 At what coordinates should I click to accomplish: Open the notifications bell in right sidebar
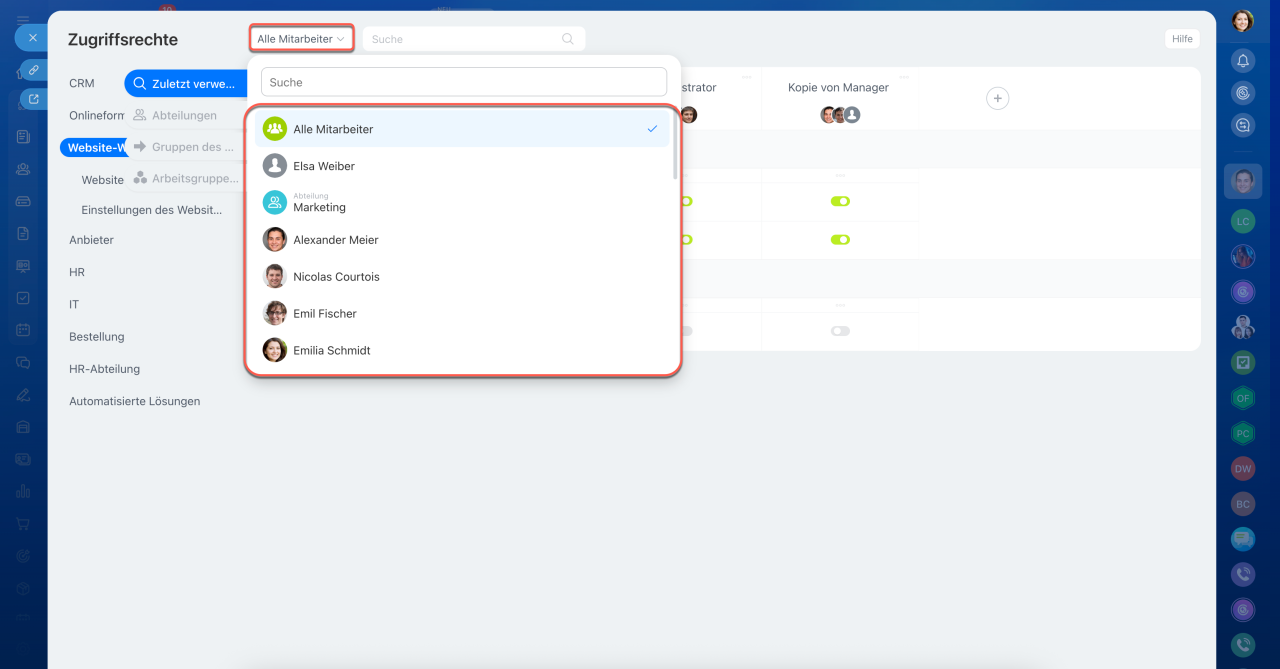(1243, 61)
